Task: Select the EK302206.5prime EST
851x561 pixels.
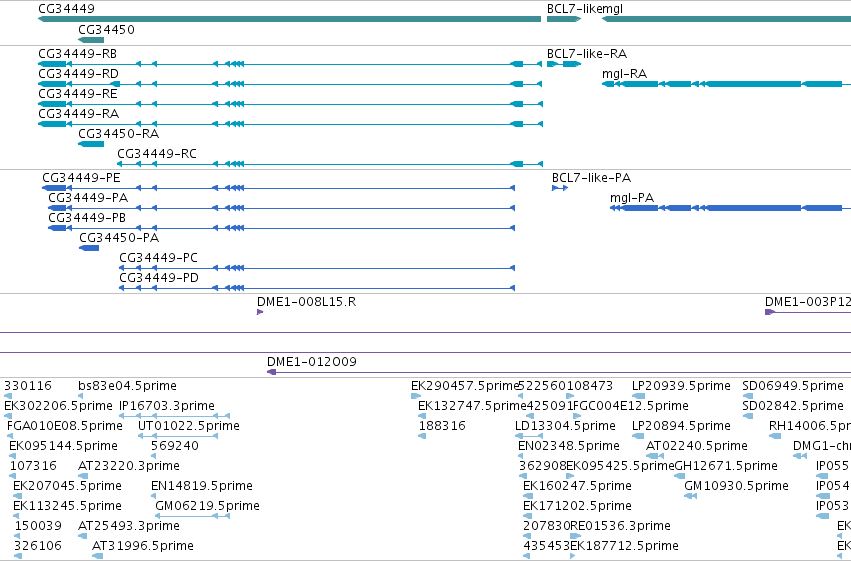Action: pyautogui.click(x=58, y=406)
